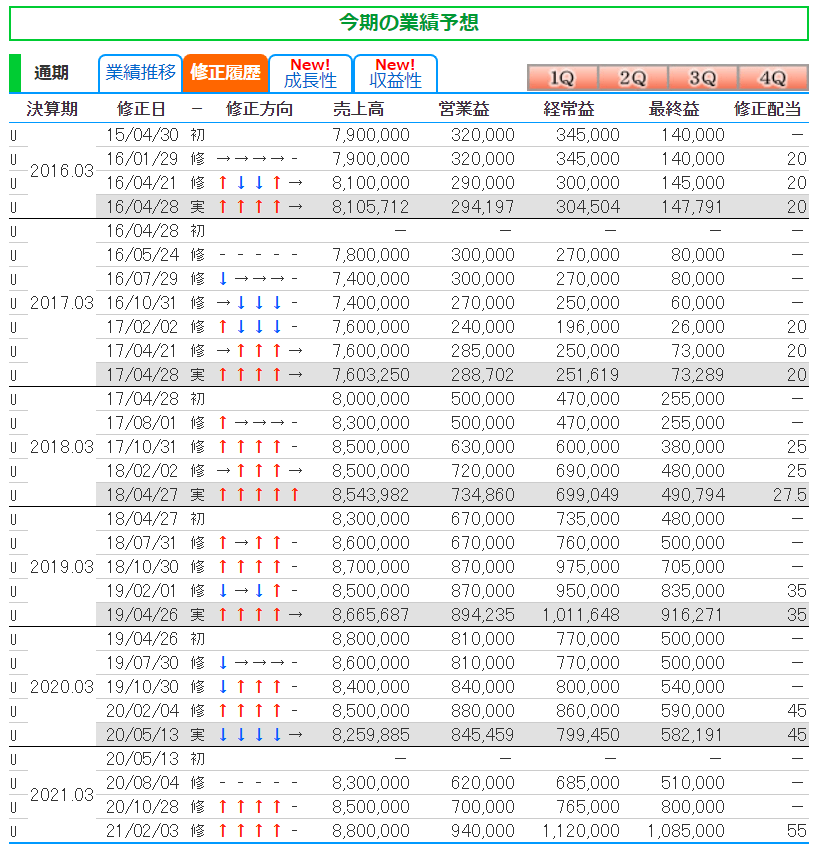Click the U marker beside 18/04/27 actual row
The height and width of the screenshot is (852, 816).
point(14,495)
